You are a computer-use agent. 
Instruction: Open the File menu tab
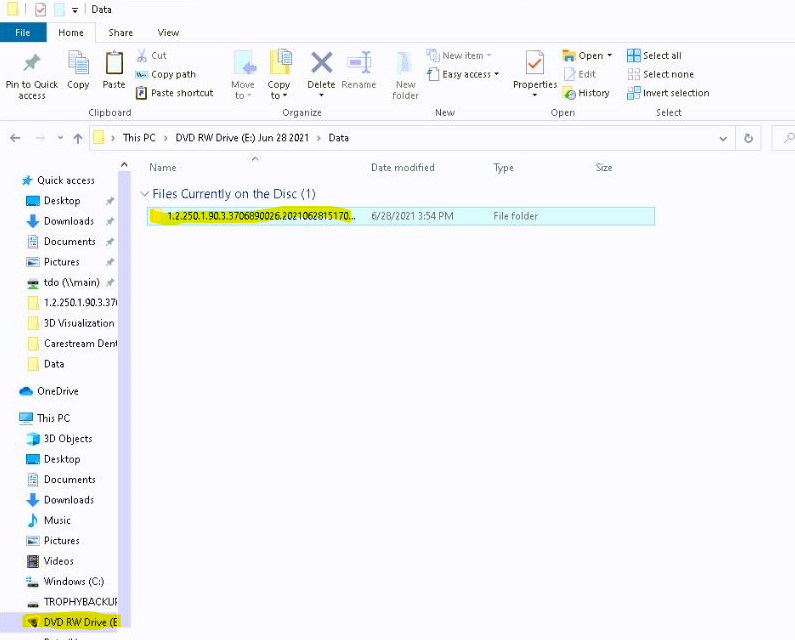click(22, 33)
